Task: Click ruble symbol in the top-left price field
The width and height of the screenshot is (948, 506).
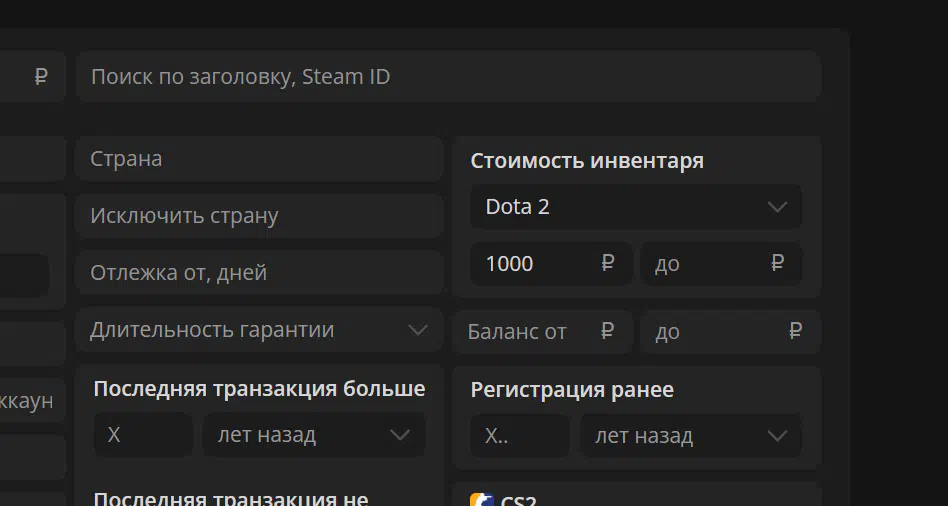Action: point(41,77)
